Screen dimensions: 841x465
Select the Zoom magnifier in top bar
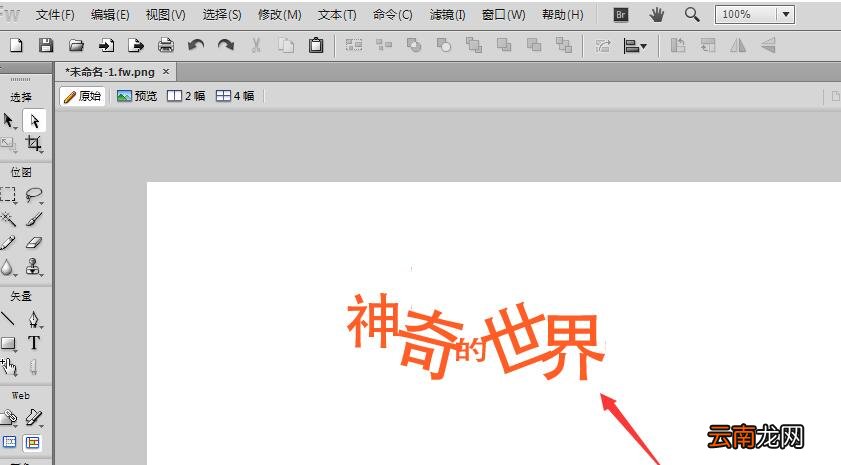[x=692, y=14]
